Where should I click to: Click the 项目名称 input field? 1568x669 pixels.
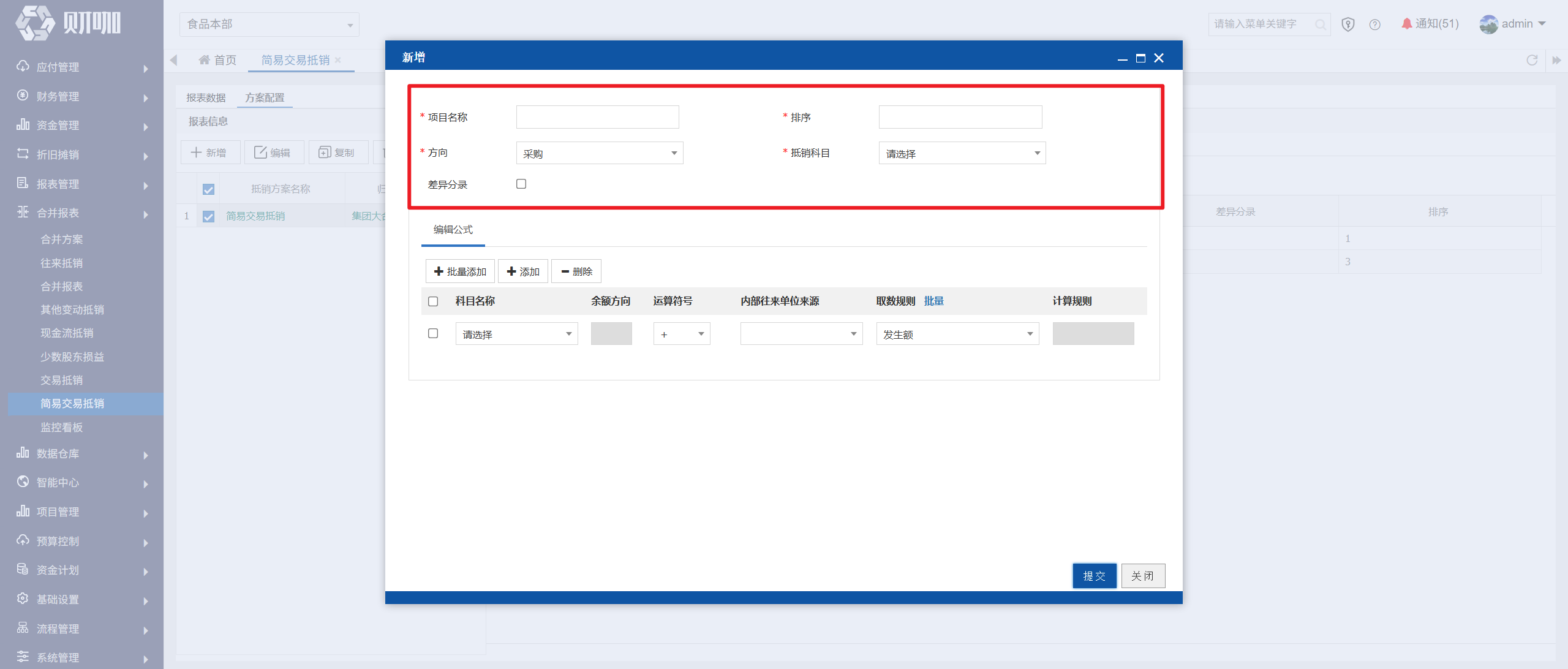(597, 117)
